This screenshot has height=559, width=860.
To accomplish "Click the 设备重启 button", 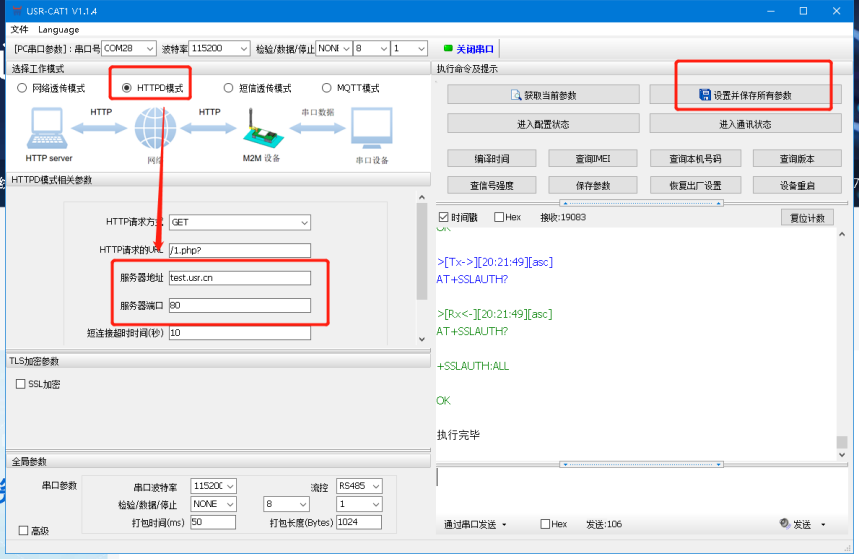I will click(x=796, y=185).
